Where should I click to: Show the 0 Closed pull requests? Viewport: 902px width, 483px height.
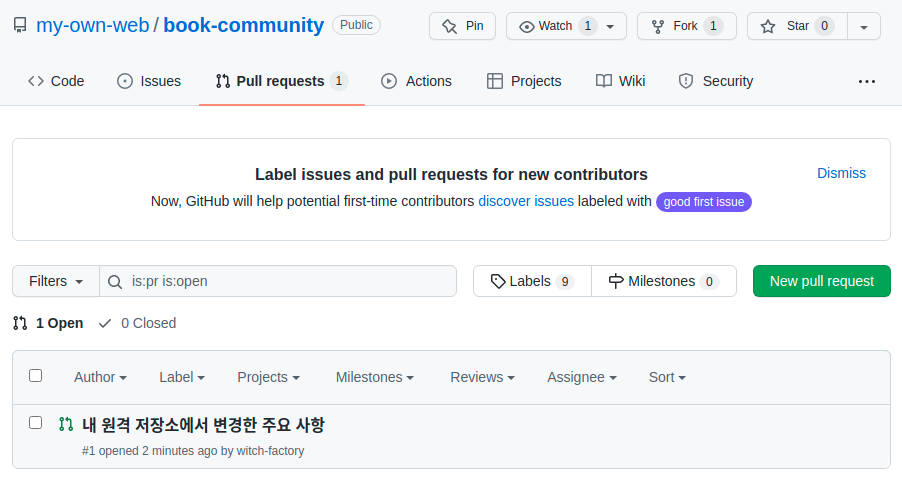click(137, 323)
